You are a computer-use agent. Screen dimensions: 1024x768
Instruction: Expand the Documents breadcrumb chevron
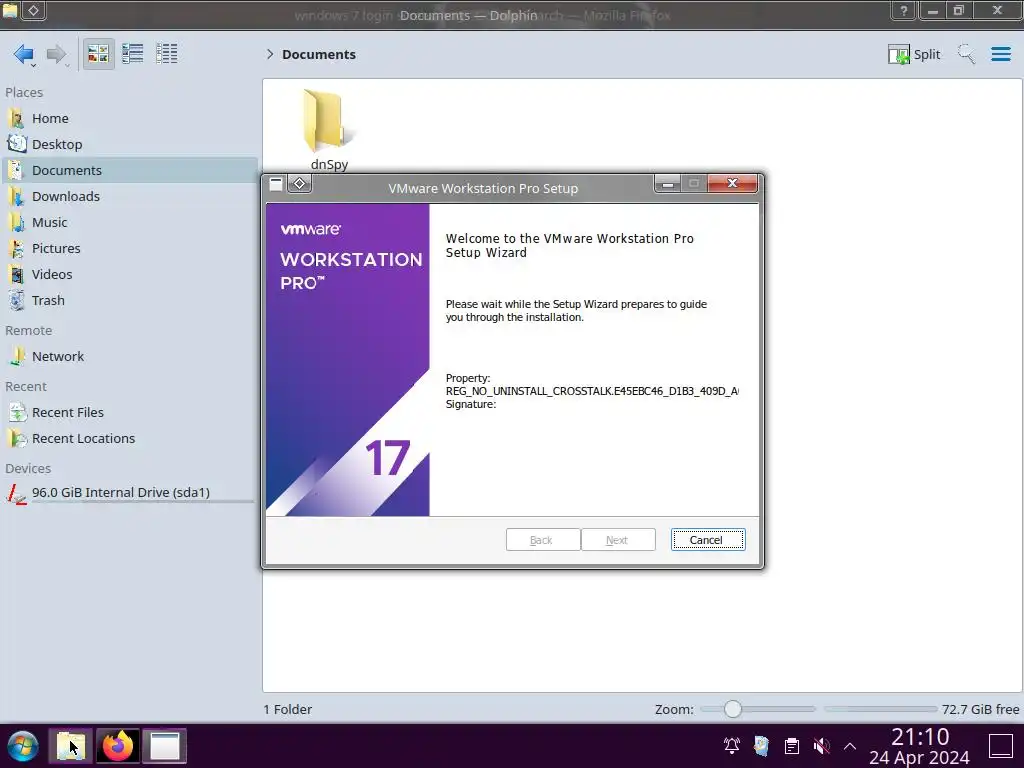(270, 54)
